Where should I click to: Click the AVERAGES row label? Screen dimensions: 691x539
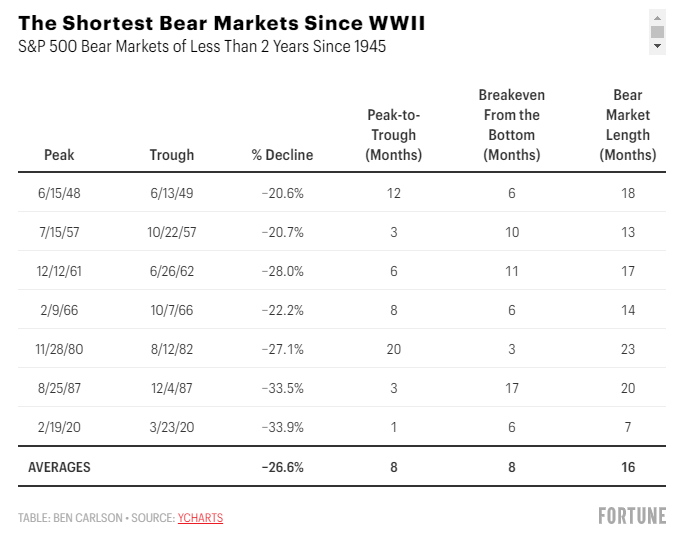click(x=59, y=467)
